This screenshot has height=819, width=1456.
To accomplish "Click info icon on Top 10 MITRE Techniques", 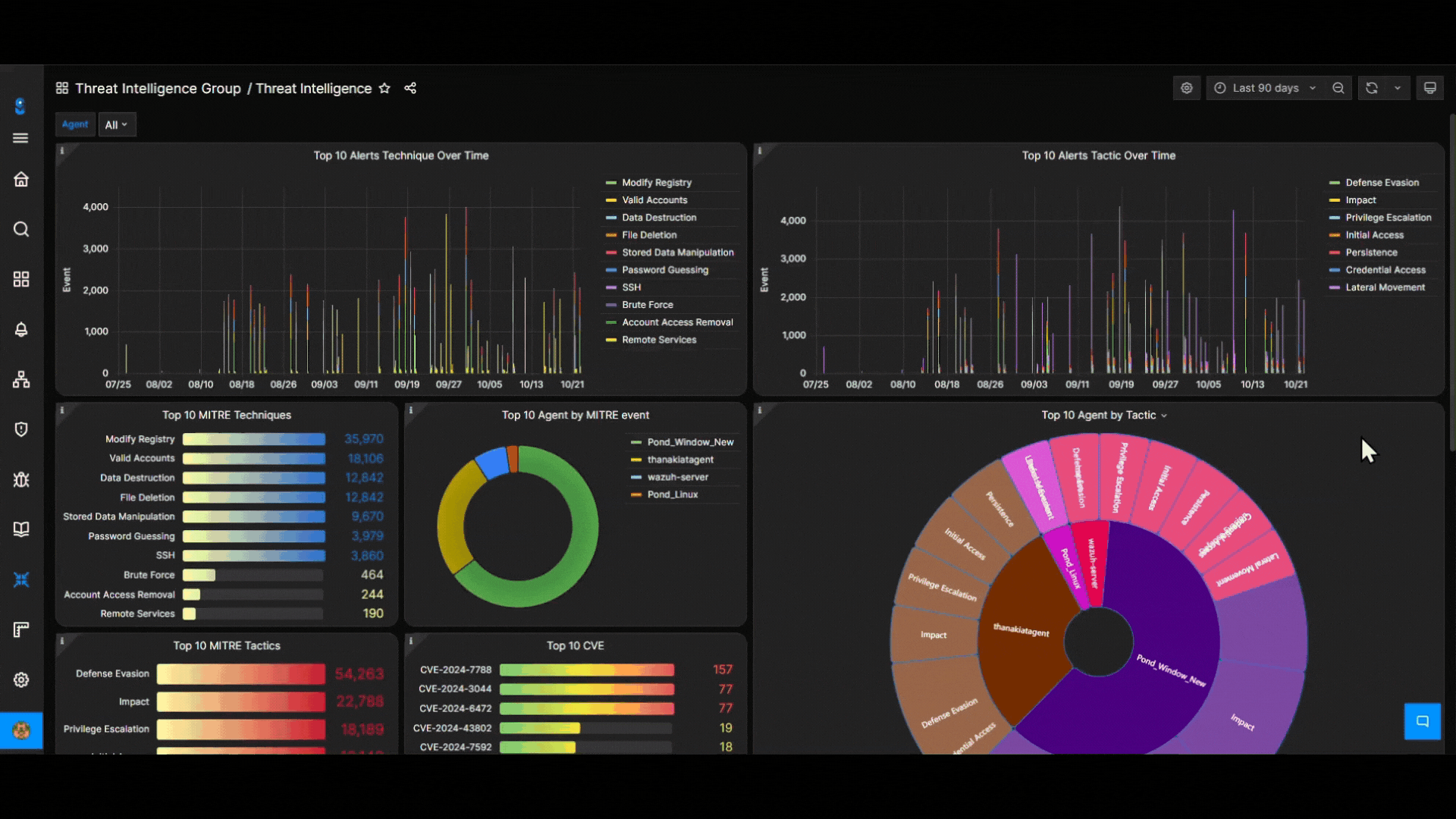I will (62, 410).
